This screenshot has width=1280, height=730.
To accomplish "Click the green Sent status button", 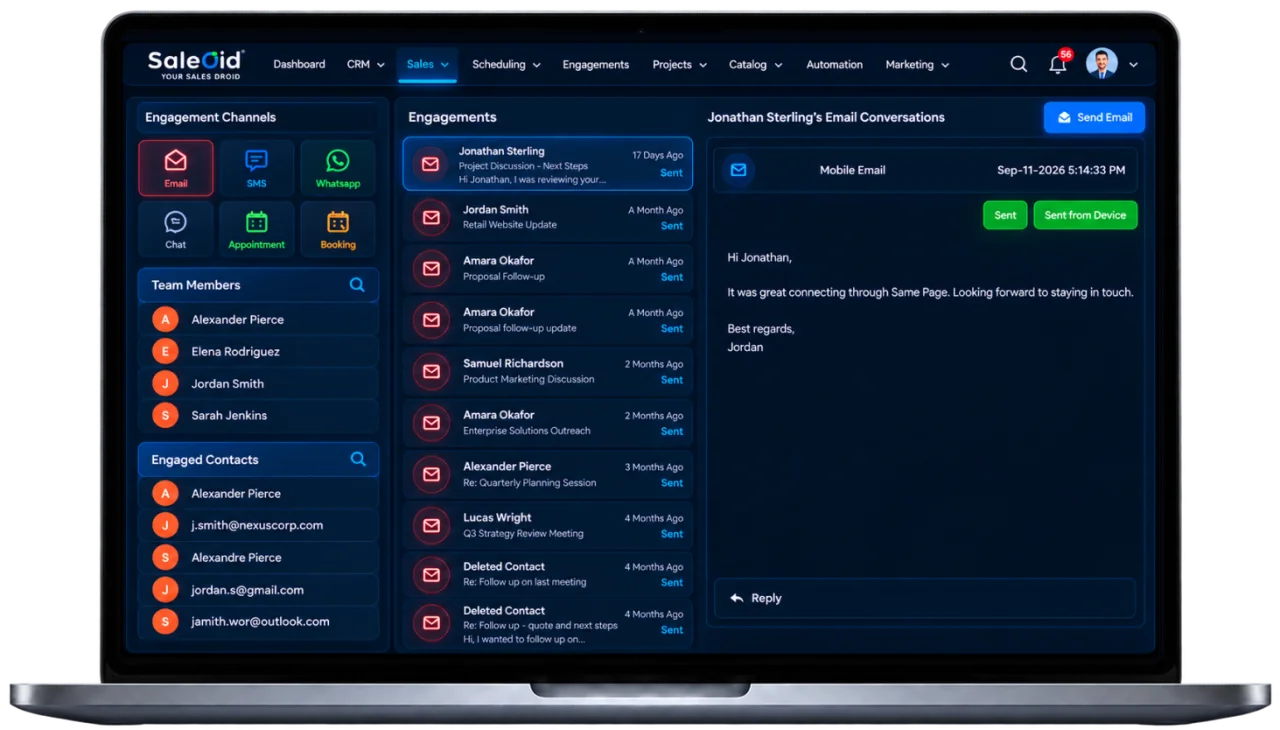I will pyautogui.click(x=1005, y=215).
